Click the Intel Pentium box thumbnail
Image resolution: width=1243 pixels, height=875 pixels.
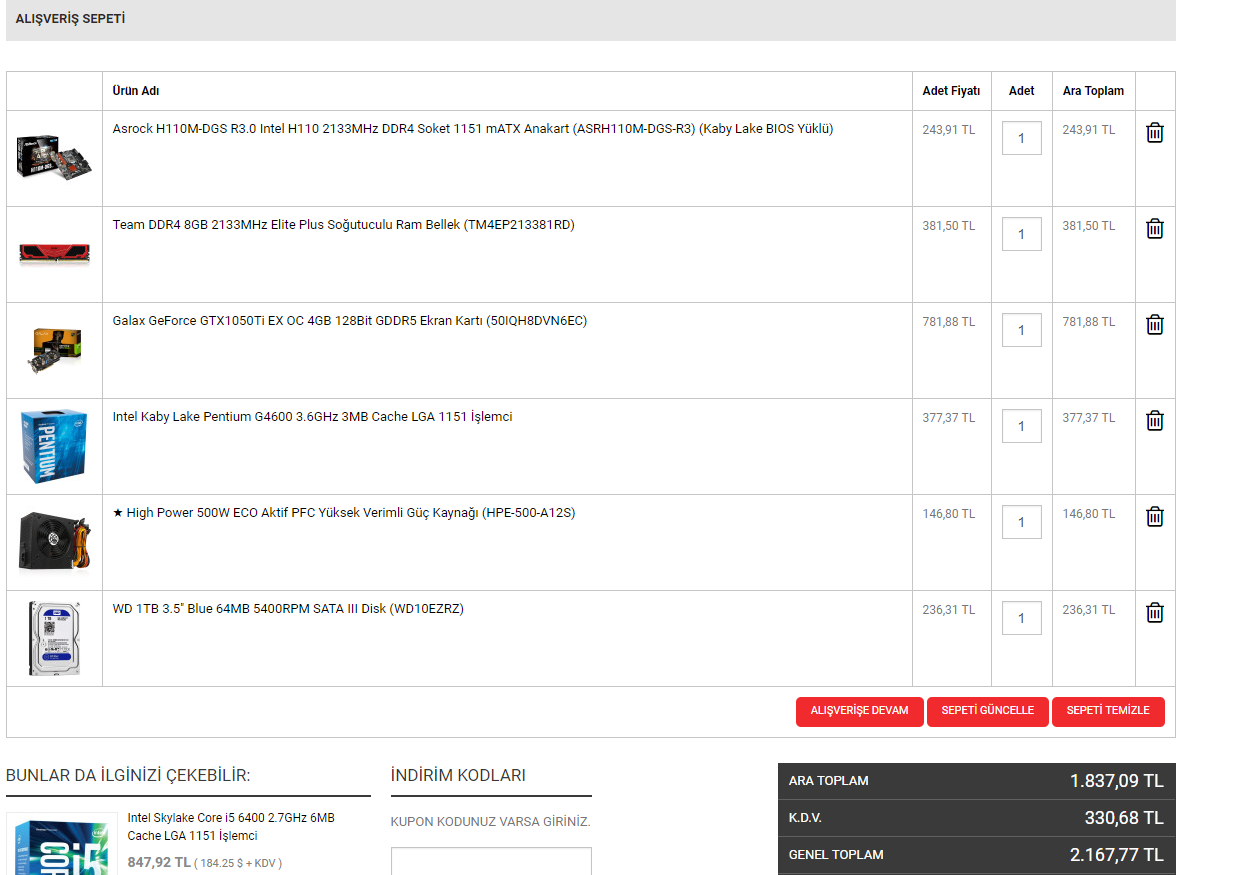point(54,446)
